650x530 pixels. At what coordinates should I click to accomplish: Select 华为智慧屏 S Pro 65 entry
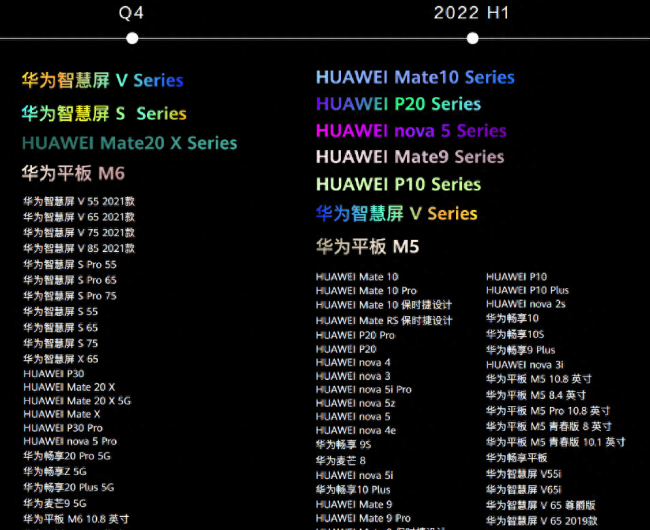(x=70, y=281)
